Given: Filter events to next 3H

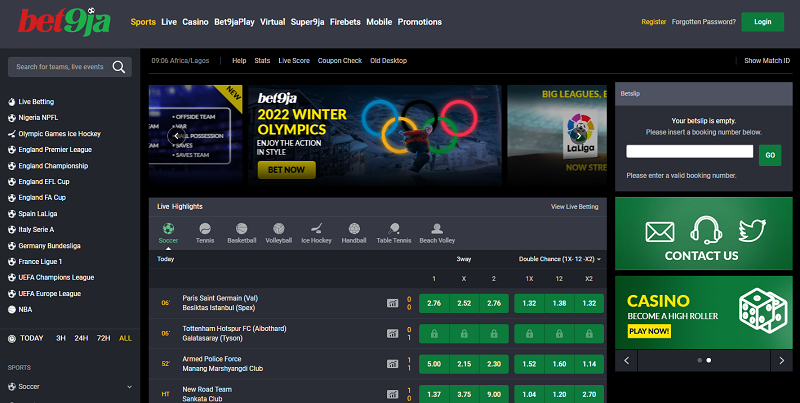Looking at the screenshot, I should point(61,338).
